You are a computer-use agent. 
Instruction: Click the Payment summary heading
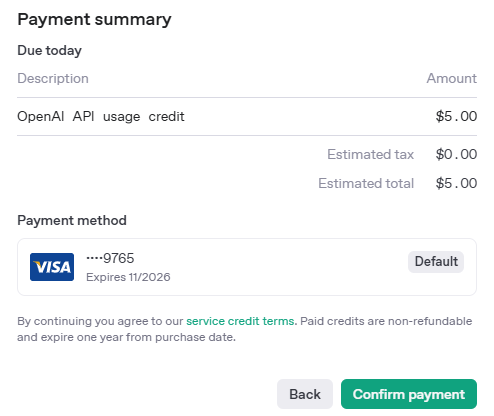(x=94, y=19)
